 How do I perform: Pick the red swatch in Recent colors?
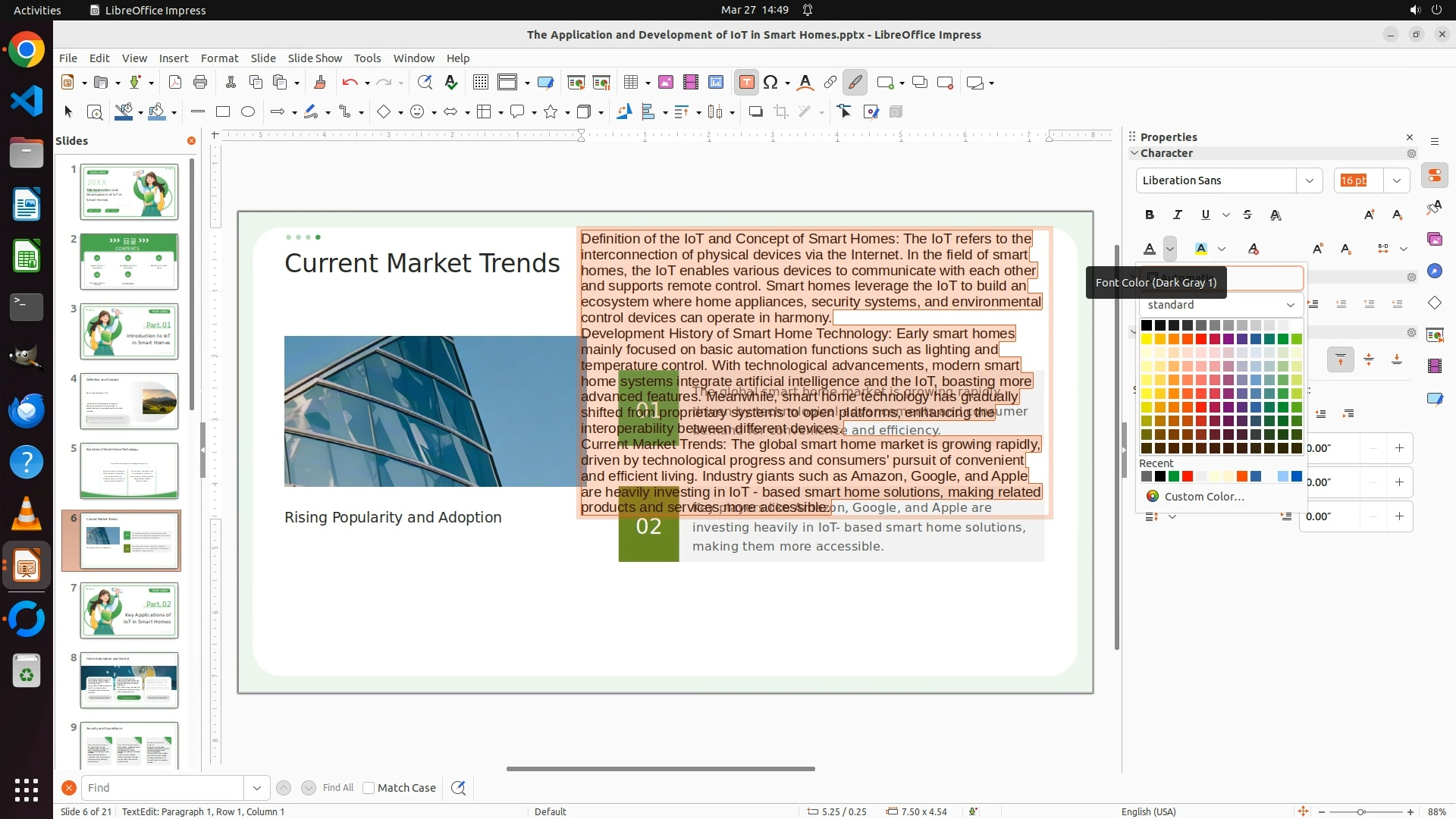[1188, 476]
